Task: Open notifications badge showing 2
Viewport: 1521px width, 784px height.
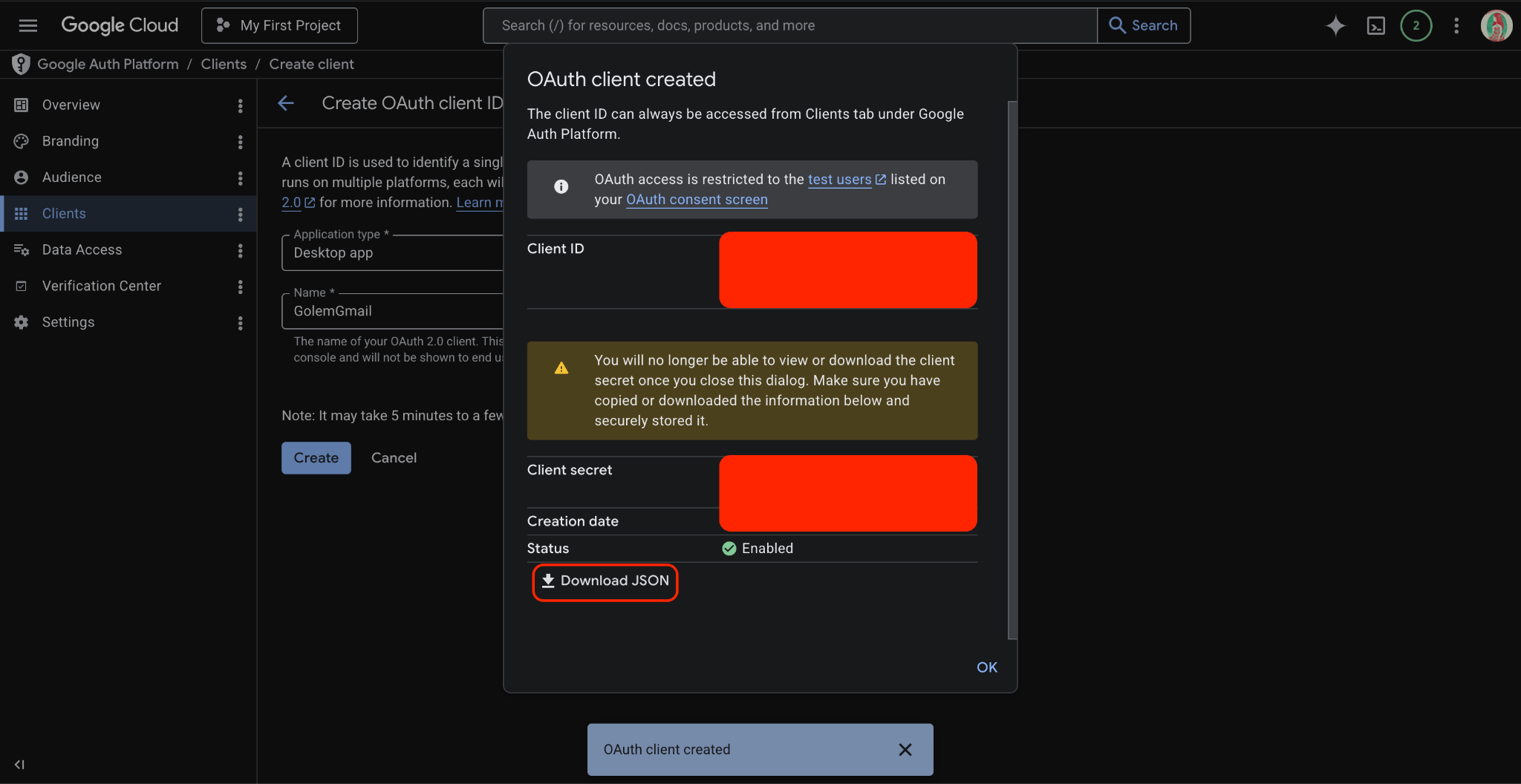Action: 1416,26
